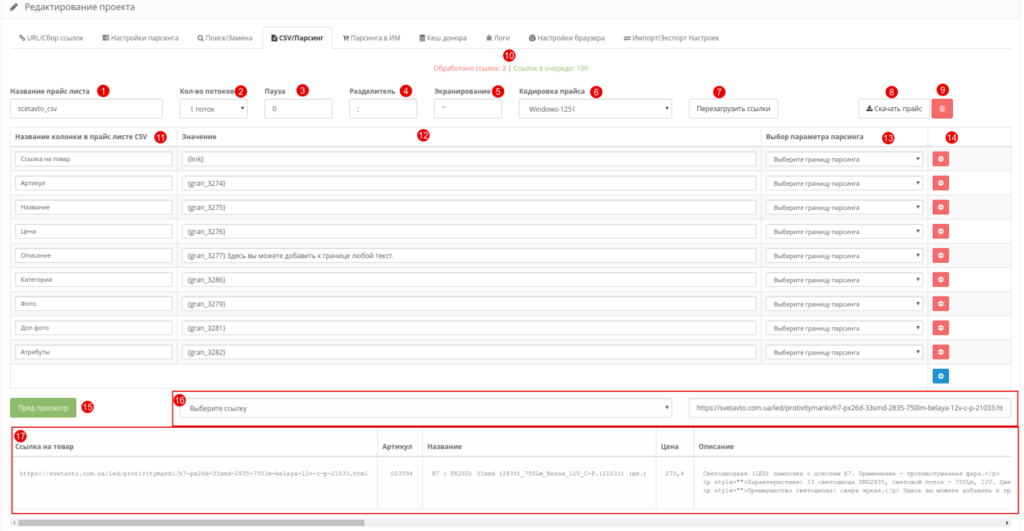1024x531 pixels.
Task: Edit the {link} value field
Action: tap(469, 159)
